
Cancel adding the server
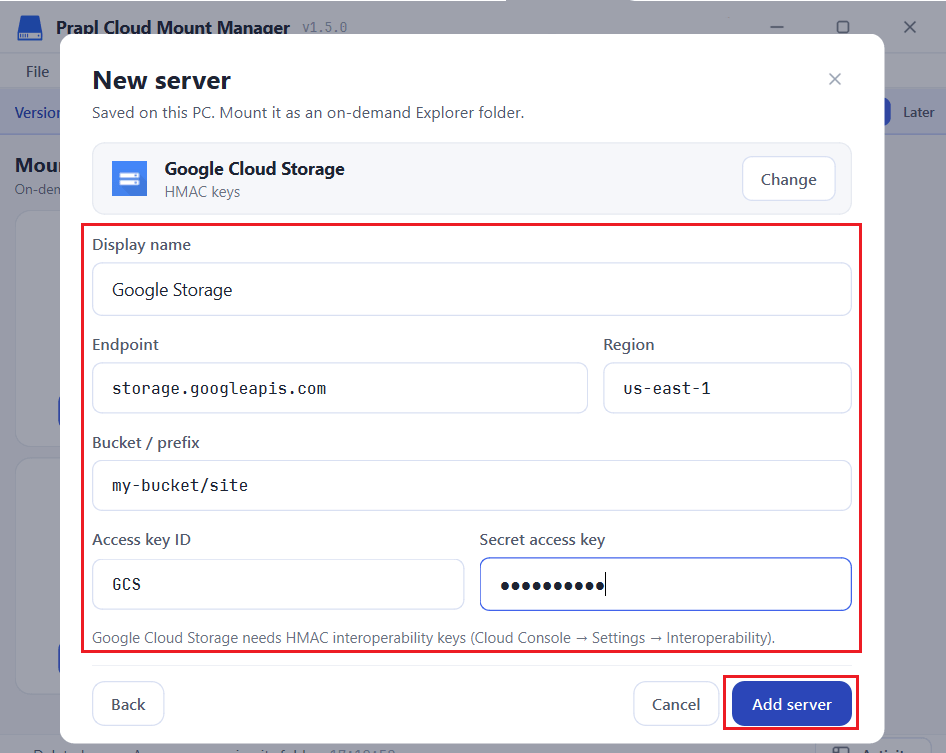point(676,704)
